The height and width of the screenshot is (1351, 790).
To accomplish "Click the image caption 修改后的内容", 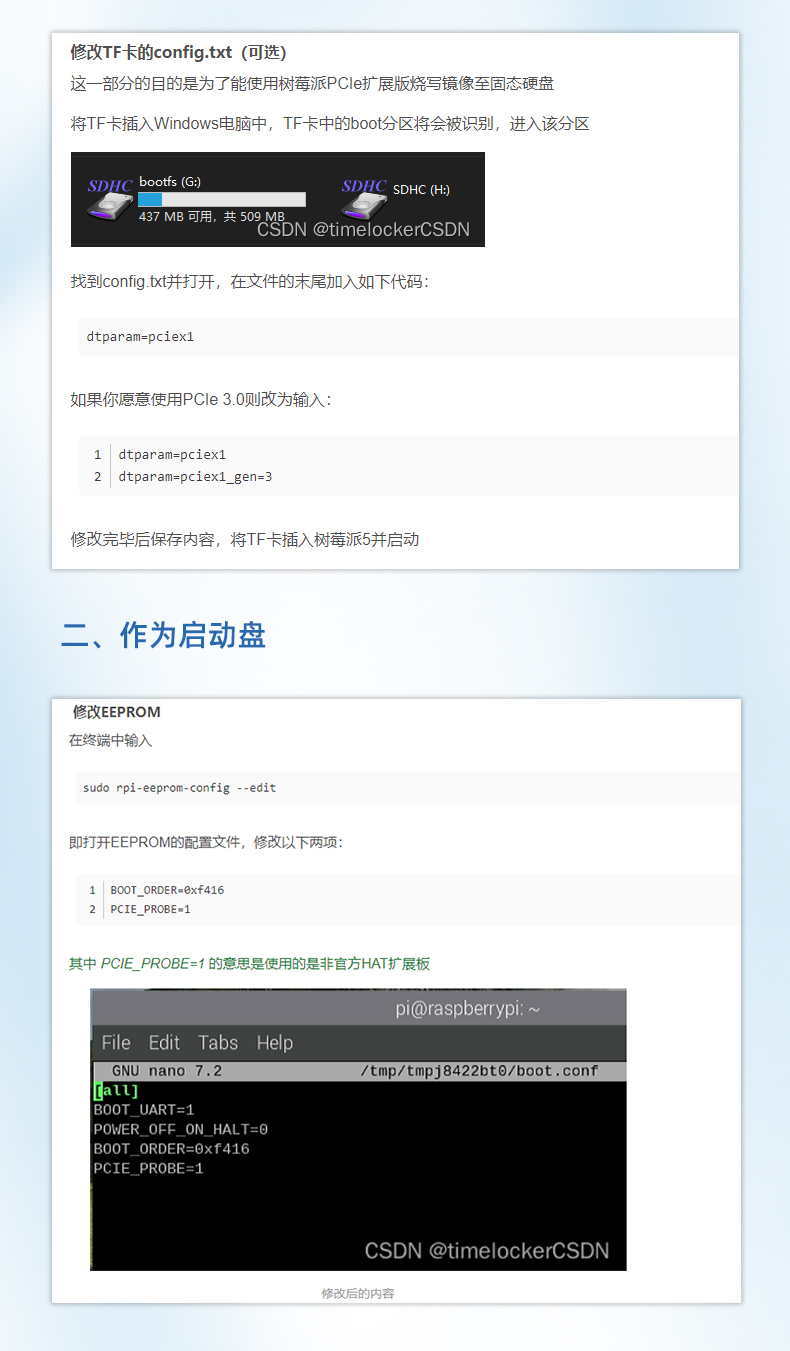I will pos(358,1293).
